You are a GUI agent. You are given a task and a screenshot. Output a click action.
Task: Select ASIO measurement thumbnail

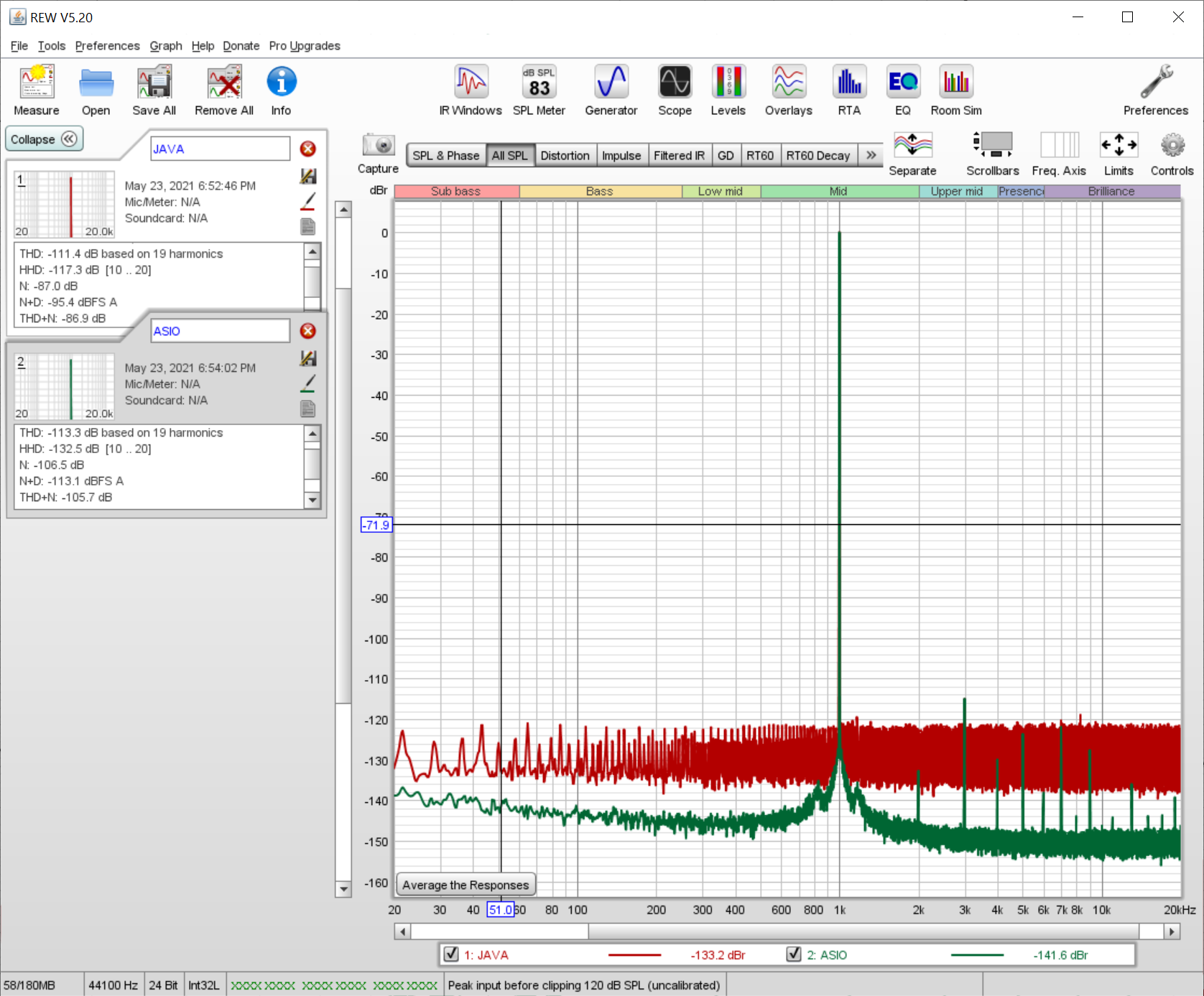(x=65, y=387)
